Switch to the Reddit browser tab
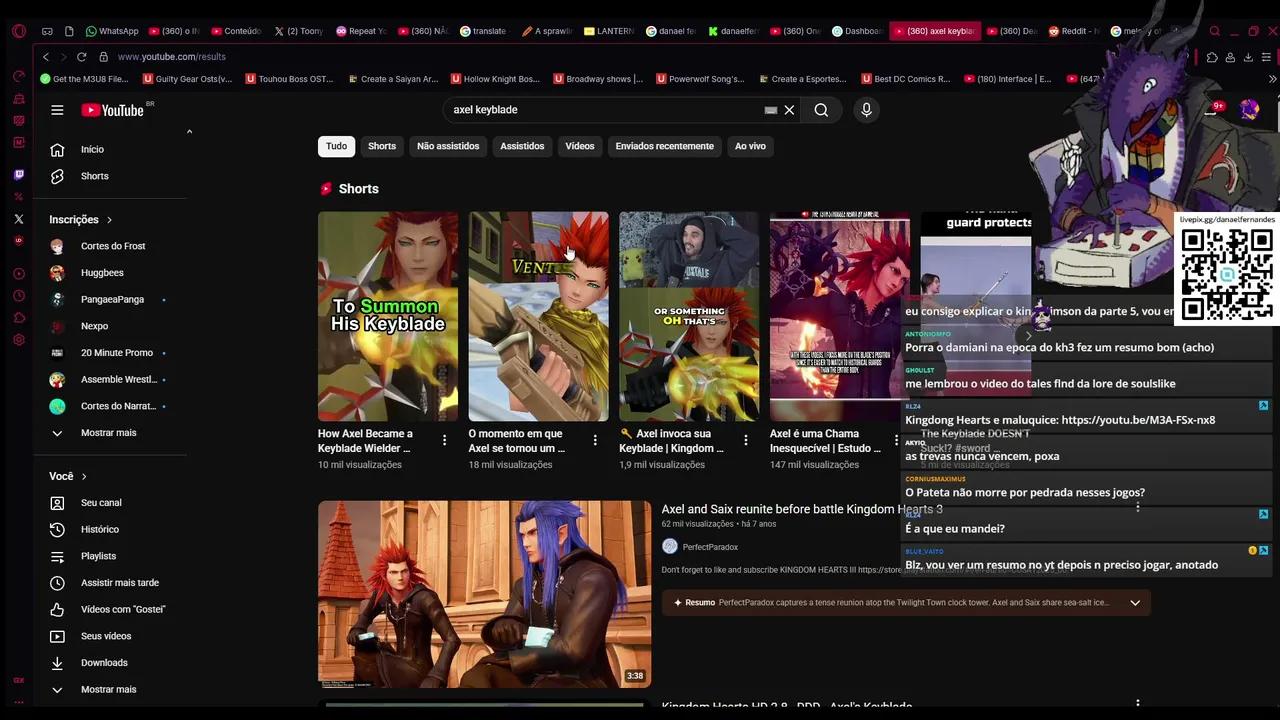Image resolution: width=1280 pixels, height=720 pixels. pos(1073,31)
